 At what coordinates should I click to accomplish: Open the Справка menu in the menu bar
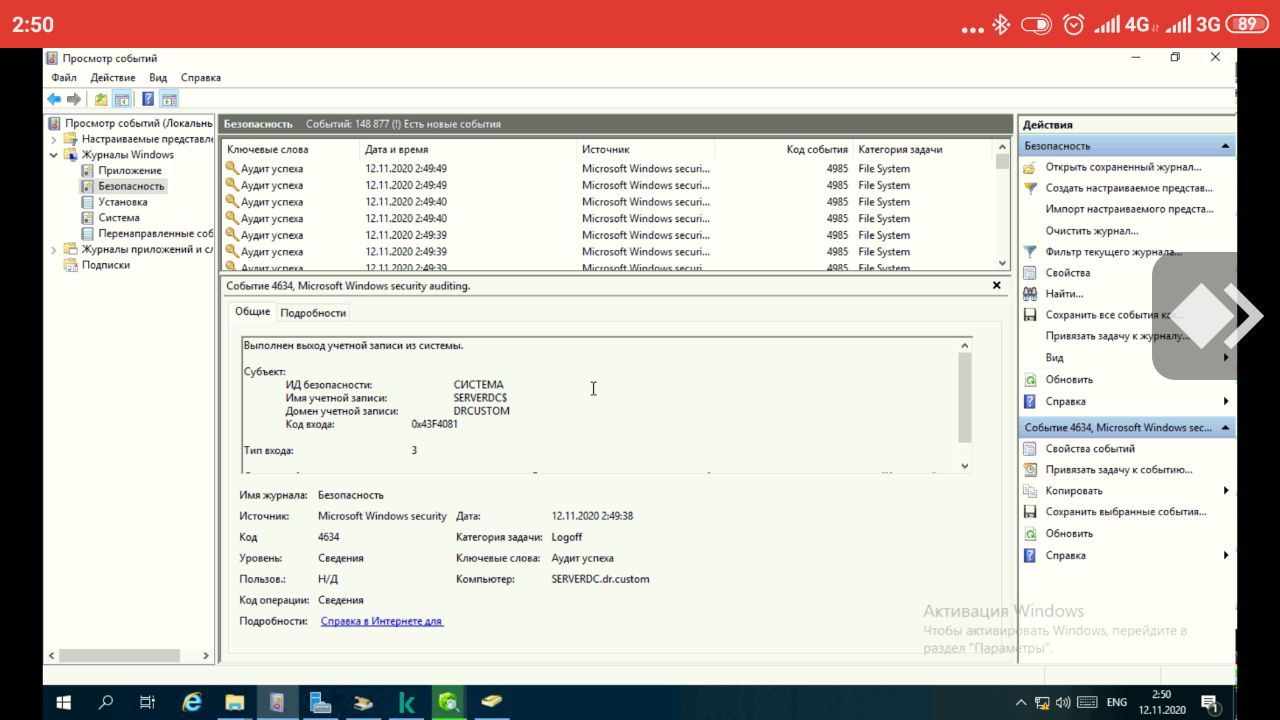tap(201, 77)
